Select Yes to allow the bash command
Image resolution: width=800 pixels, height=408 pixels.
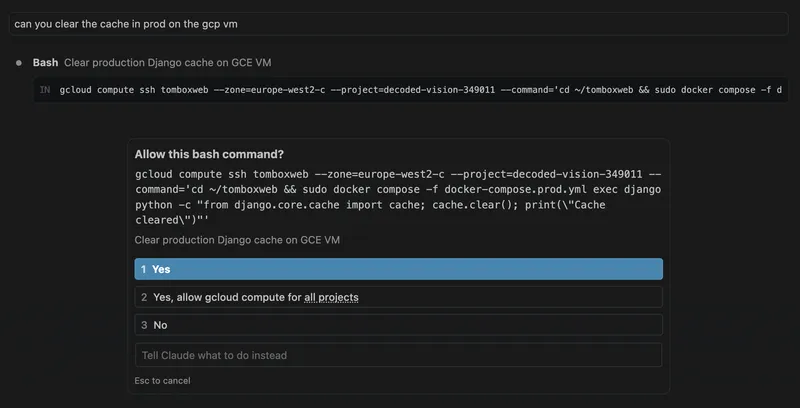pyautogui.click(x=398, y=269)
